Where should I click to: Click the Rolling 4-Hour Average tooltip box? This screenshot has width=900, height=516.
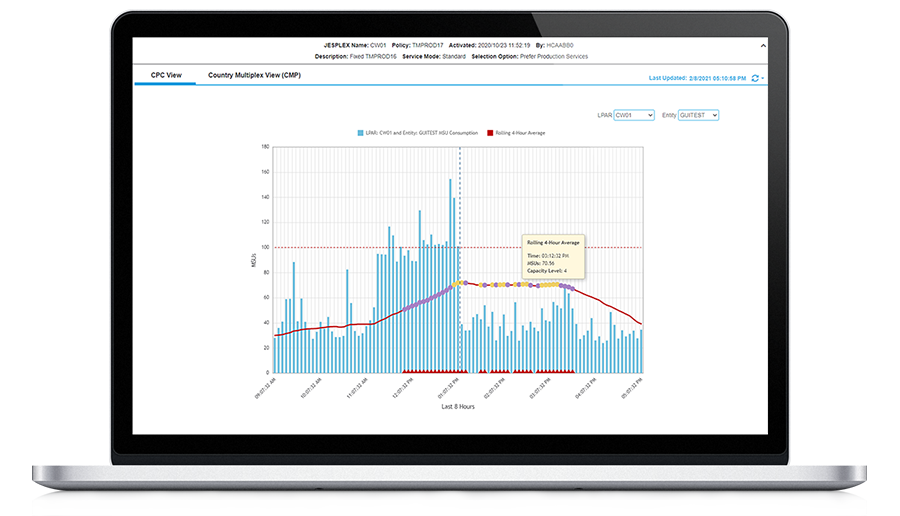pyautogui.click(x=552, y=256)
